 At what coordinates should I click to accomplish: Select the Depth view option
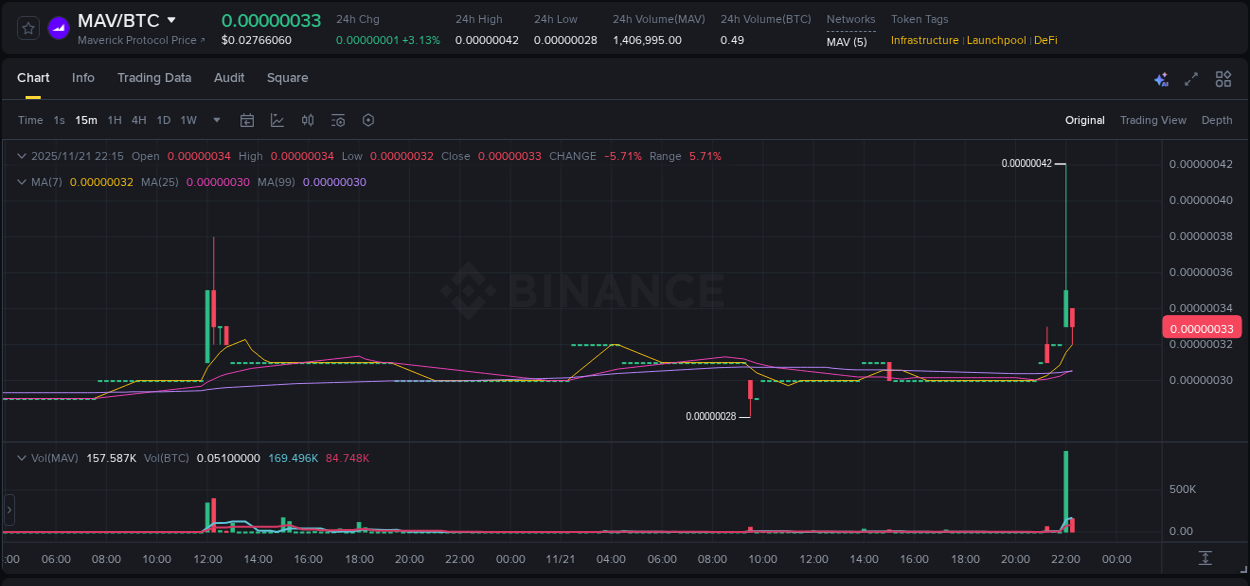click(1217, 120)
